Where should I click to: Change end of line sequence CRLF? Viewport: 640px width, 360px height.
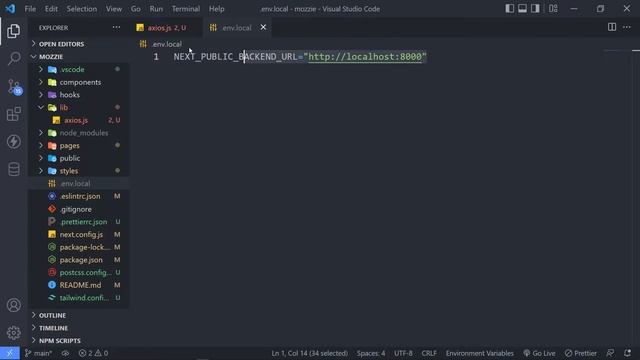click(429, 353)
